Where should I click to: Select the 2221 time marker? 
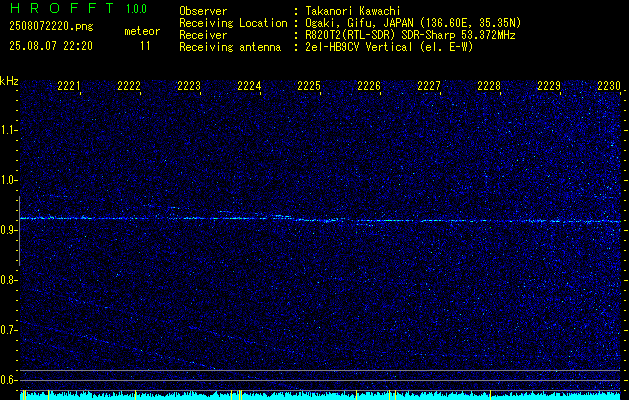pos(69,86)
